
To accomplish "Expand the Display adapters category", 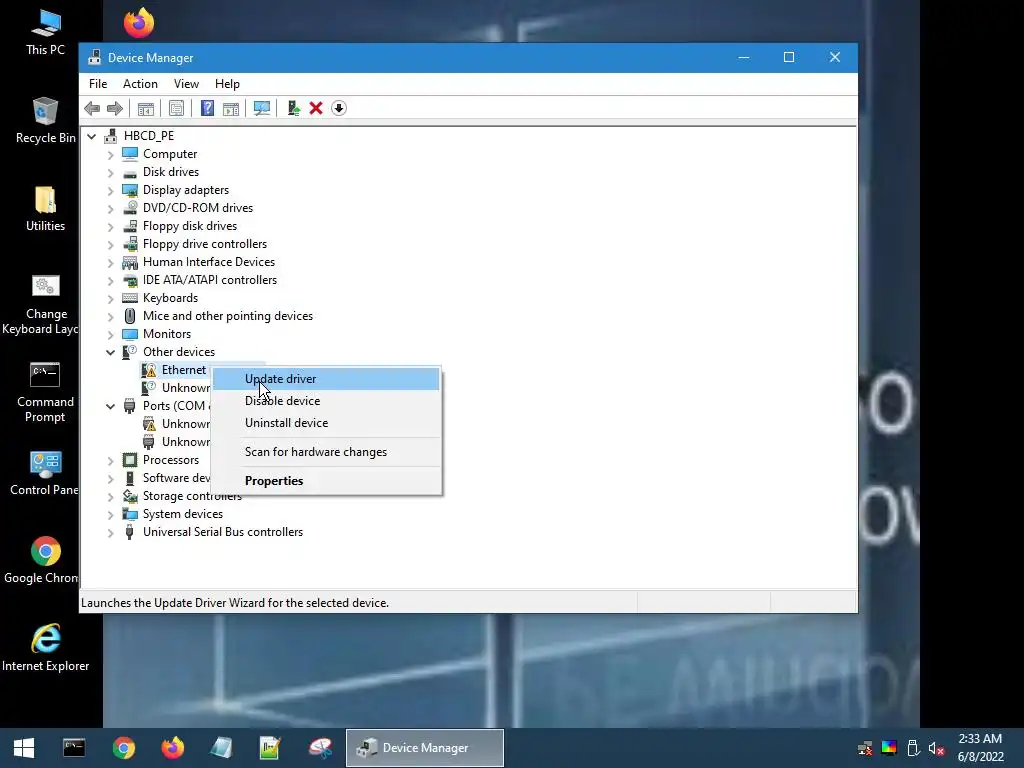I will [110, 191].
